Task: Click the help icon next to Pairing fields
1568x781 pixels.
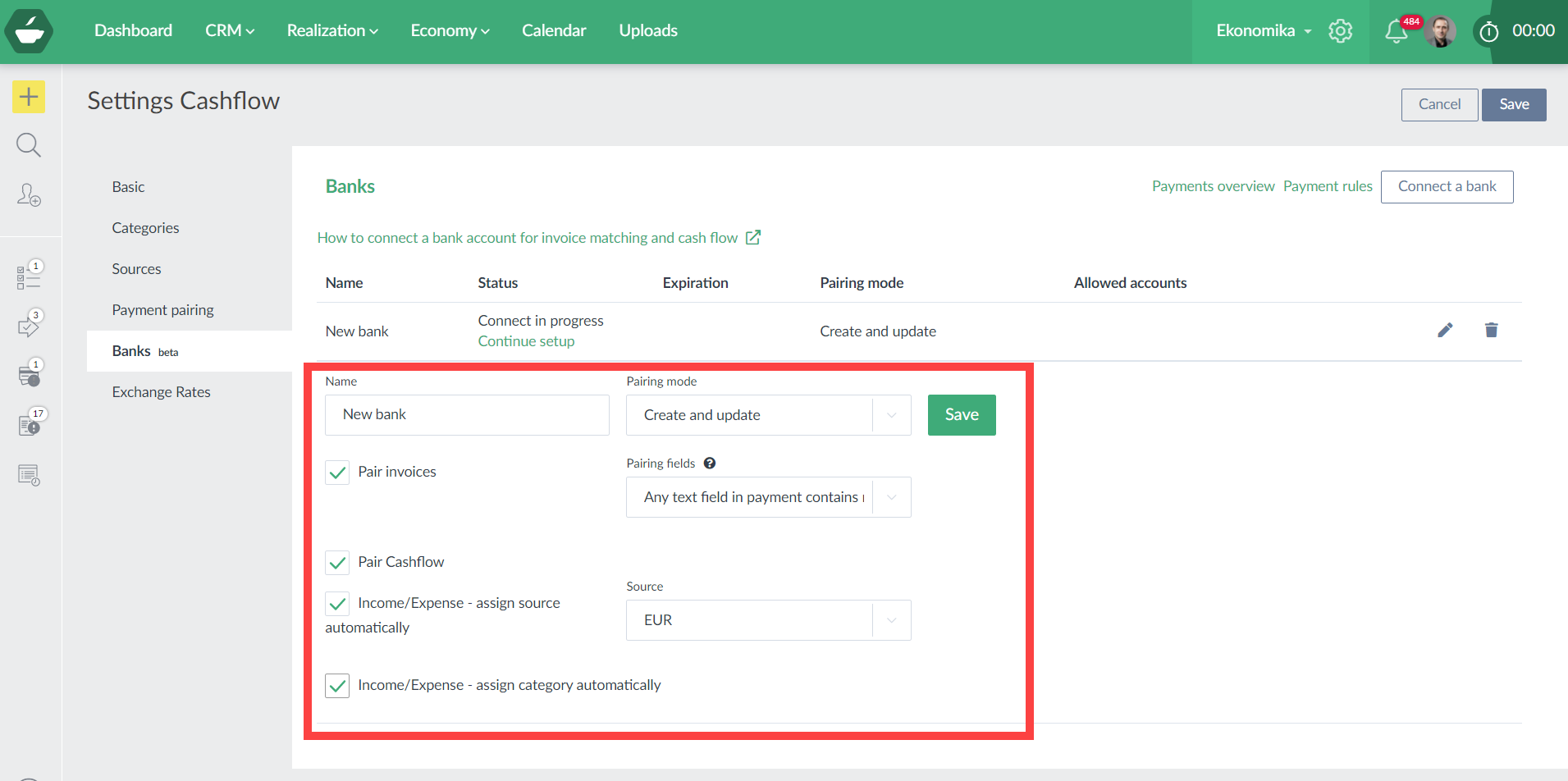Action: [x=710, y=464]
